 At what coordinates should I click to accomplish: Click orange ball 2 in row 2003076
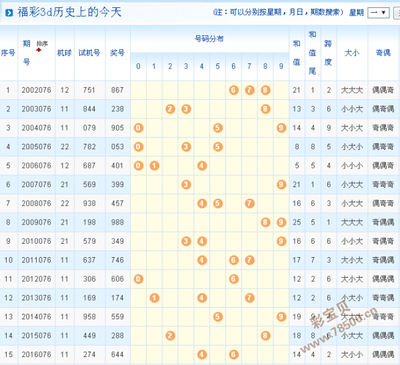pos(170,109)
